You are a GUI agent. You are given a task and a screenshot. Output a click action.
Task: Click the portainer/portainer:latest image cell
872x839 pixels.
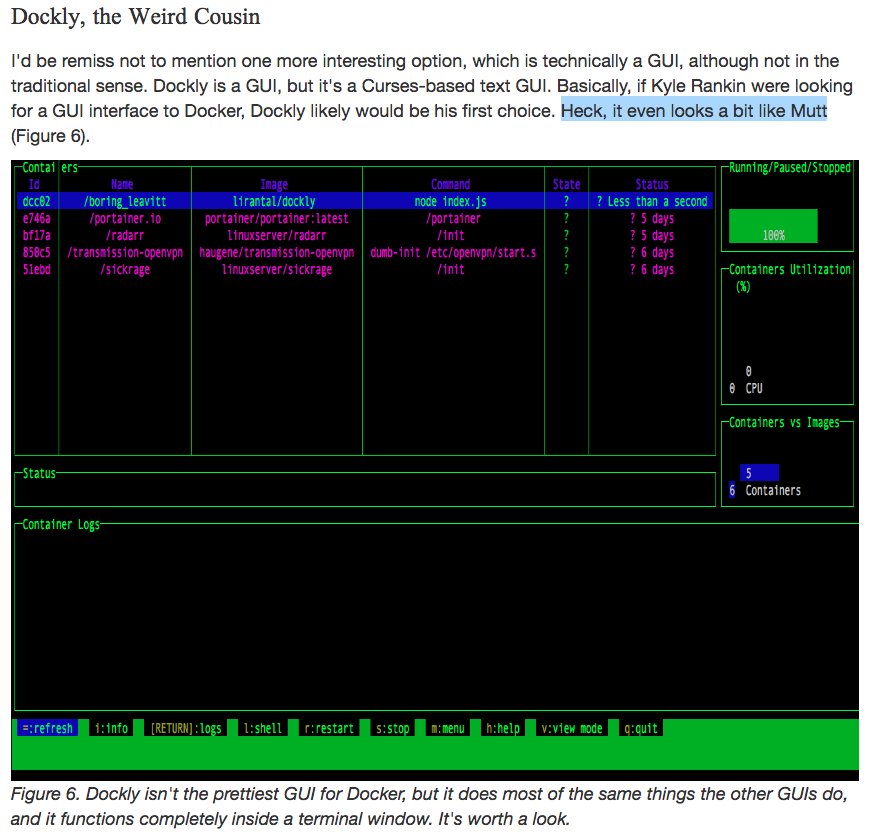(276, 219)
